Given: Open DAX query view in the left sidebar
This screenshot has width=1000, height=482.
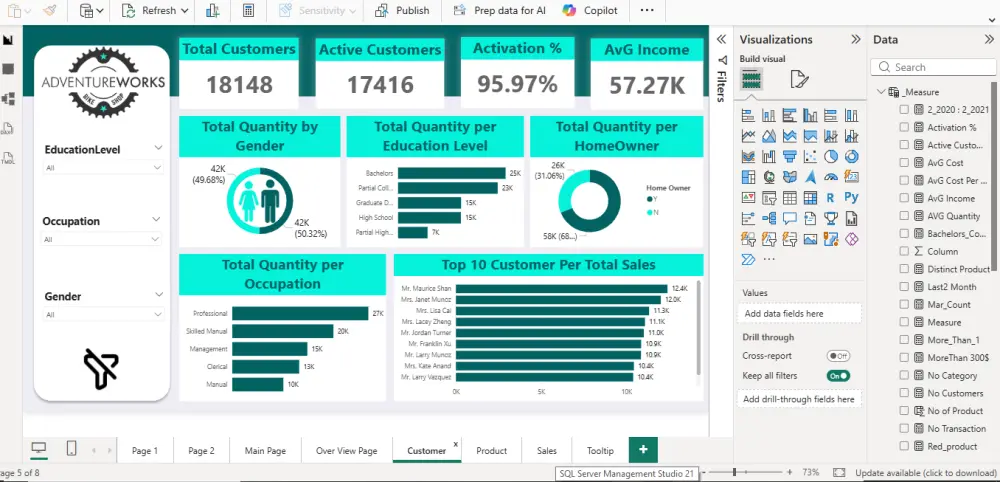Looking at the screenshot, I should click(x=8, y=128).
